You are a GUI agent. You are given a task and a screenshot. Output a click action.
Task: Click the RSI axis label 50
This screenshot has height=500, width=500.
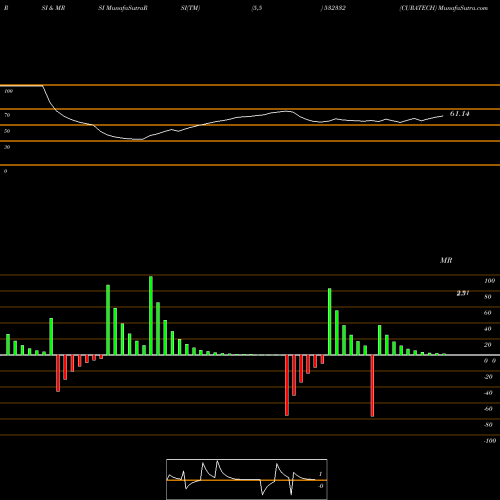7,131
